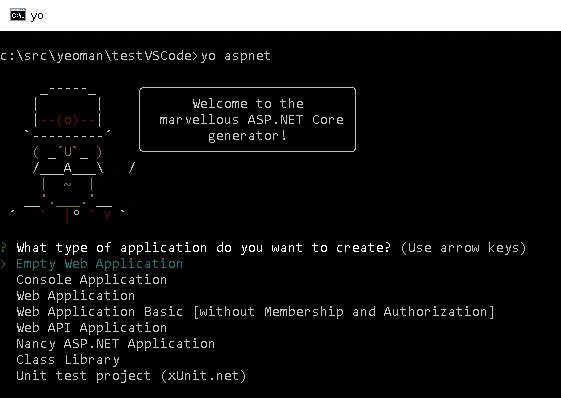Click the Welcome to ASP.NET Core speech box
Viewport: 561px width, 398px height.
tap(248, 120)
